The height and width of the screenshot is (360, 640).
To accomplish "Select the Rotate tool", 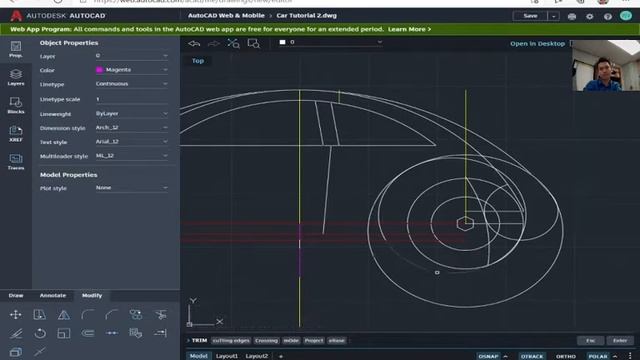I will point(40,333).
